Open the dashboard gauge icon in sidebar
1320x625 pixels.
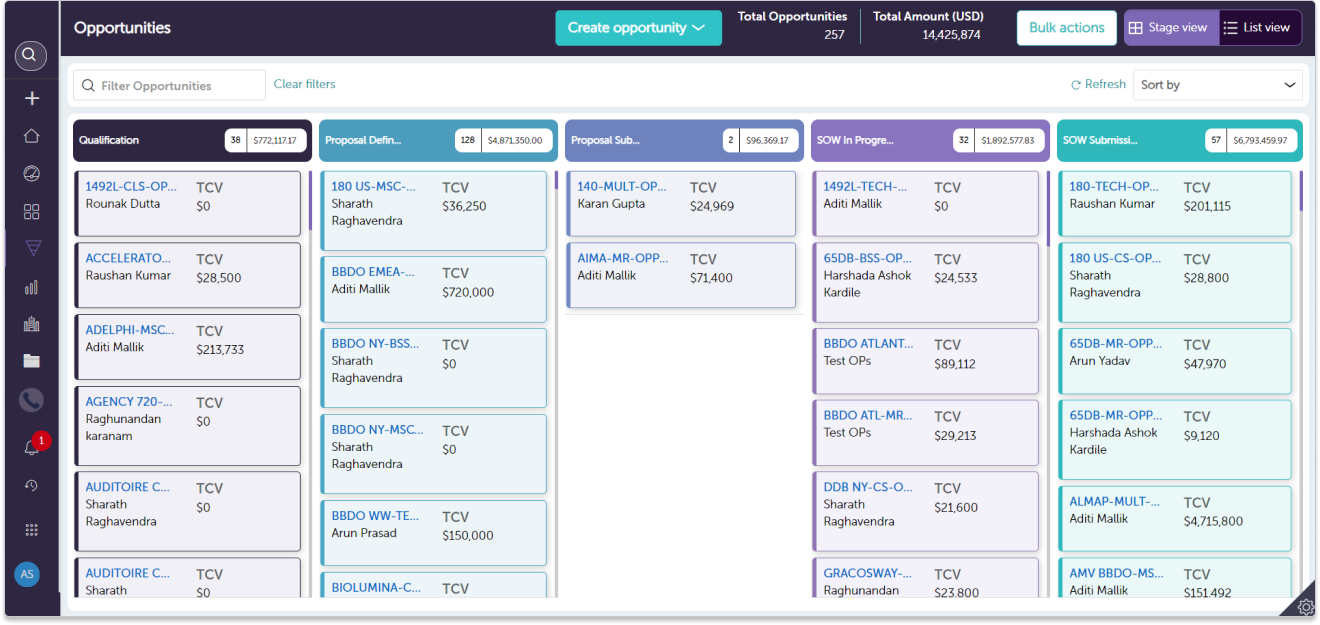pyautogui.click(x=31, y=174)
